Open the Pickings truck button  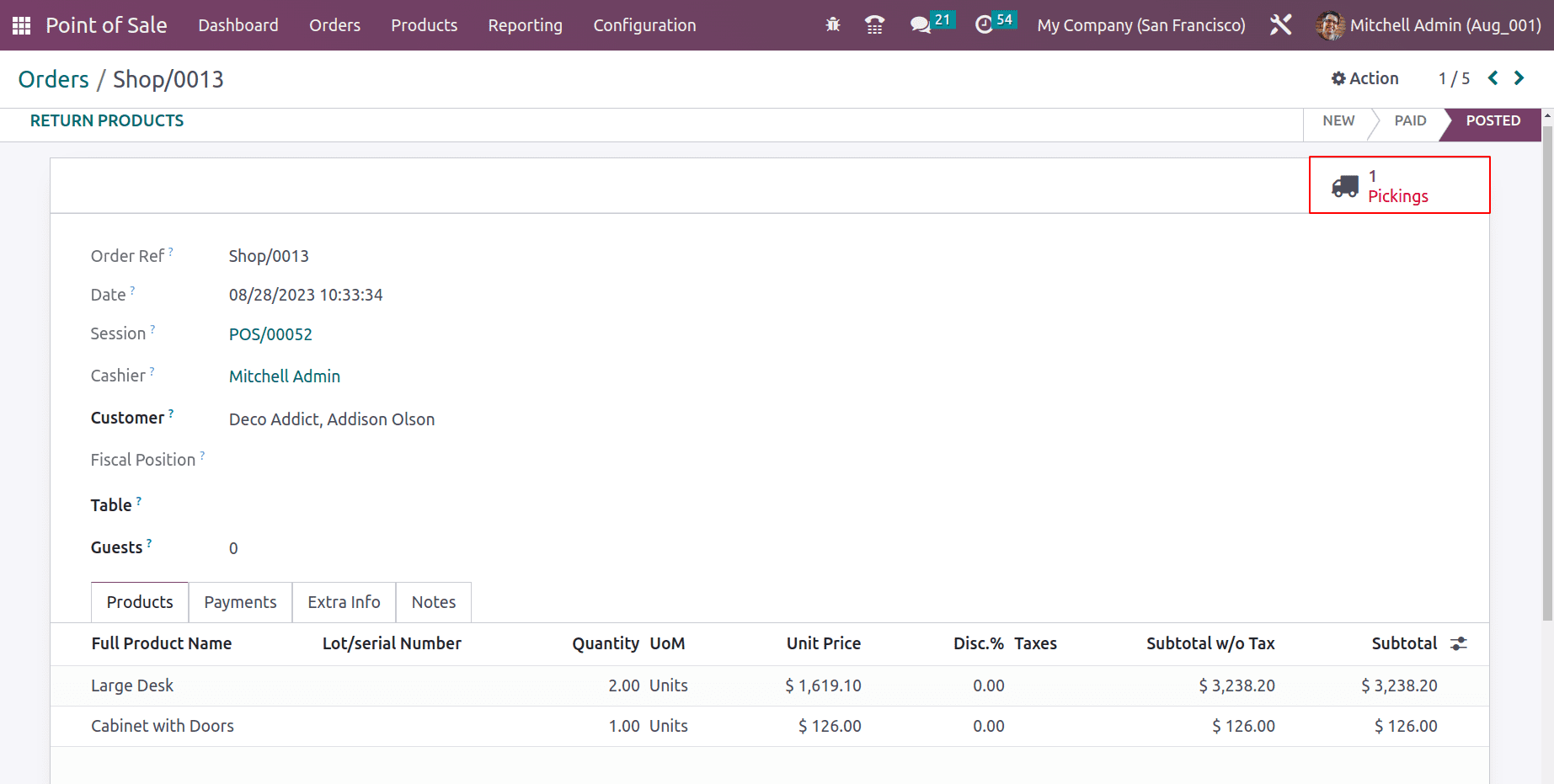(1399, 185)
